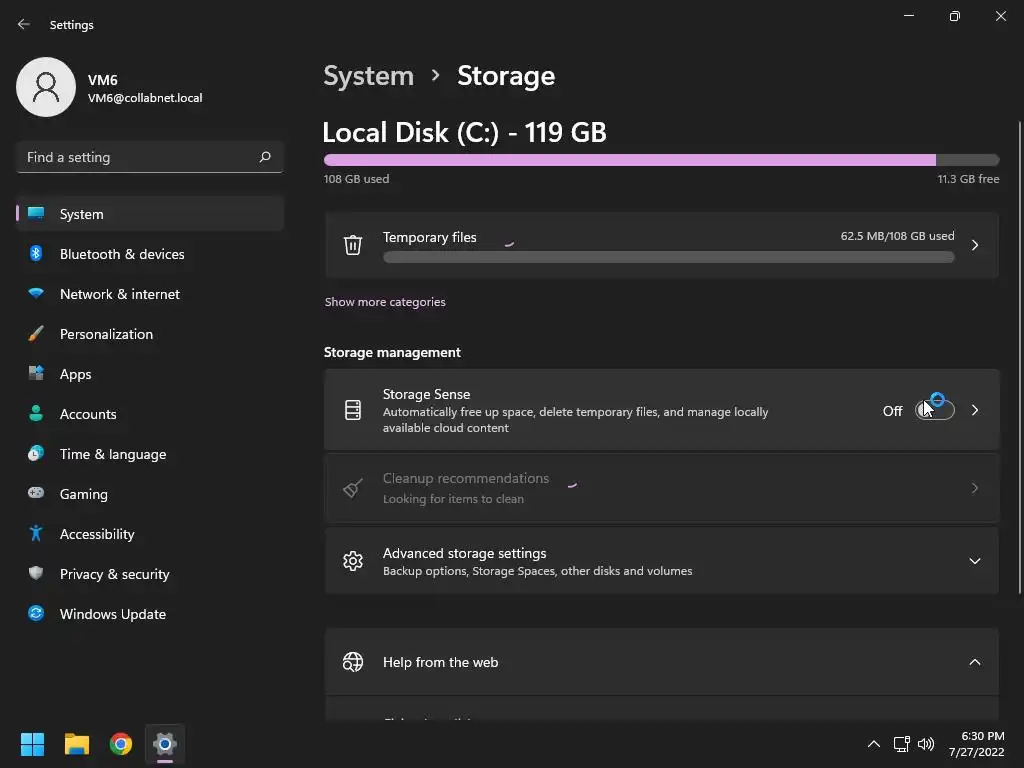
Task: Click Show more categories link
Action: 385,302
